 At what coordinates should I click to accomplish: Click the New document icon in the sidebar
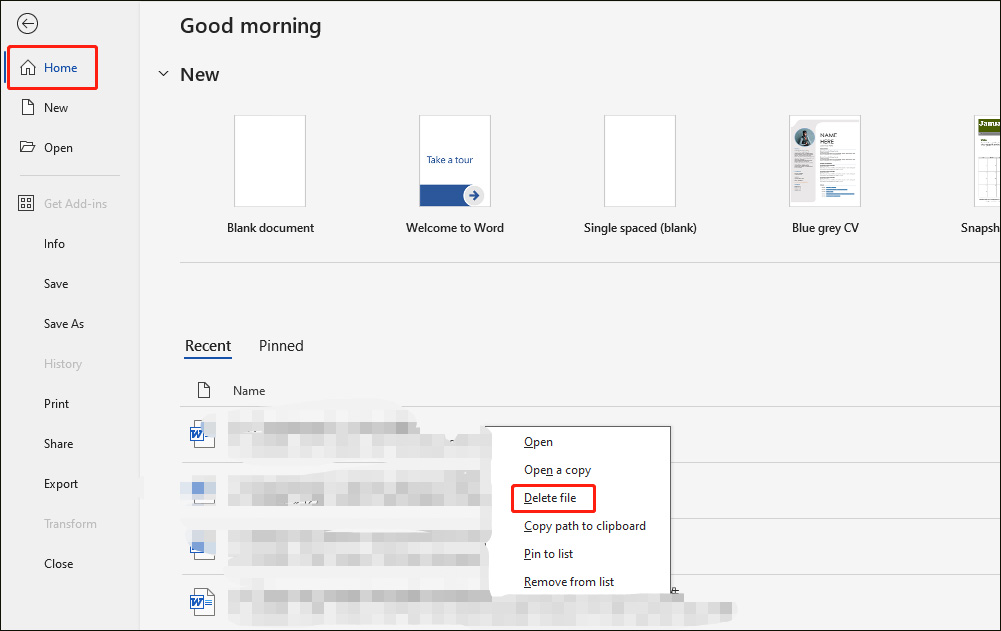[x=28, y=107]
